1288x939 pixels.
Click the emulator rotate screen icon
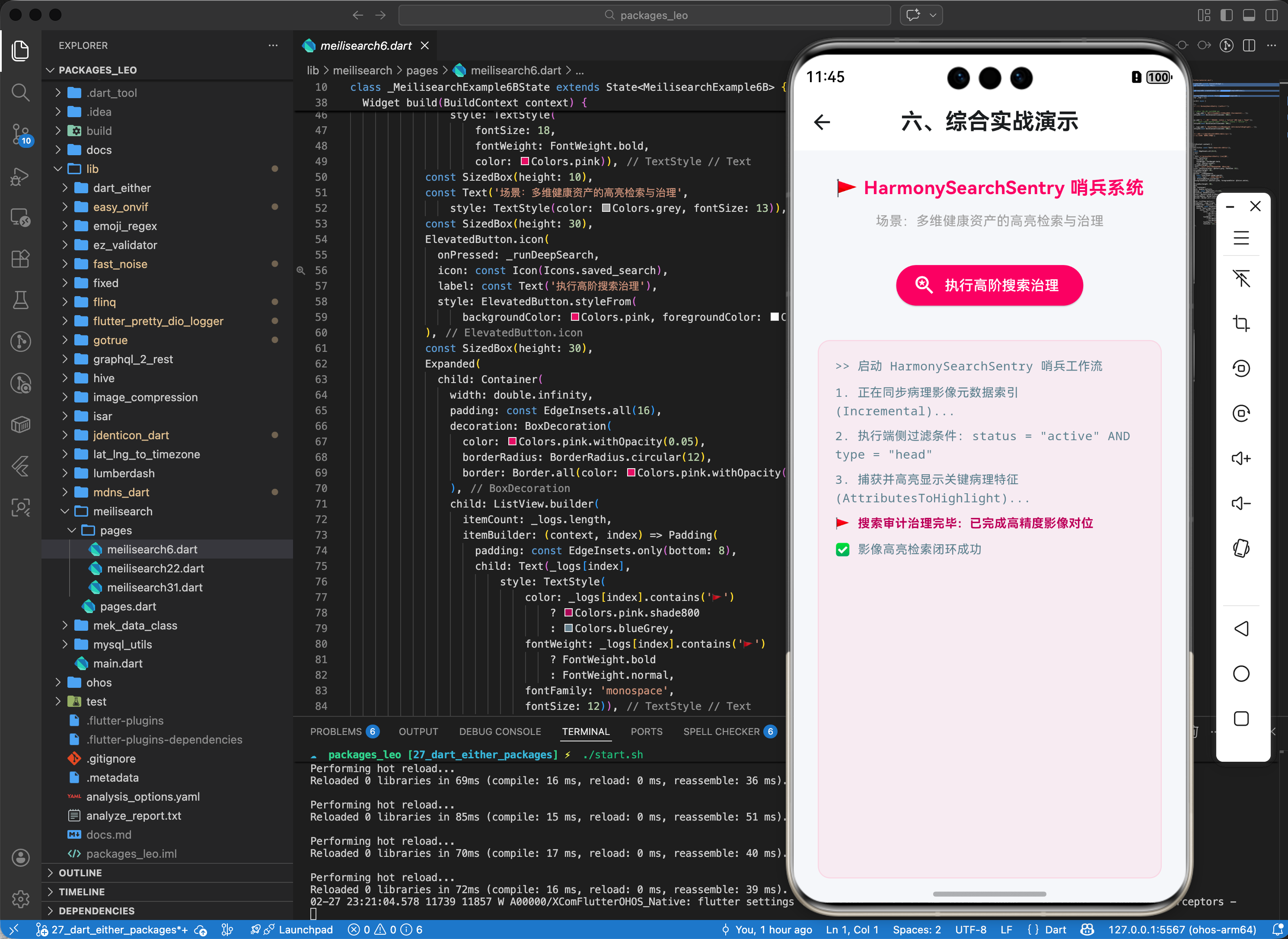click(x=1241, y=549)
